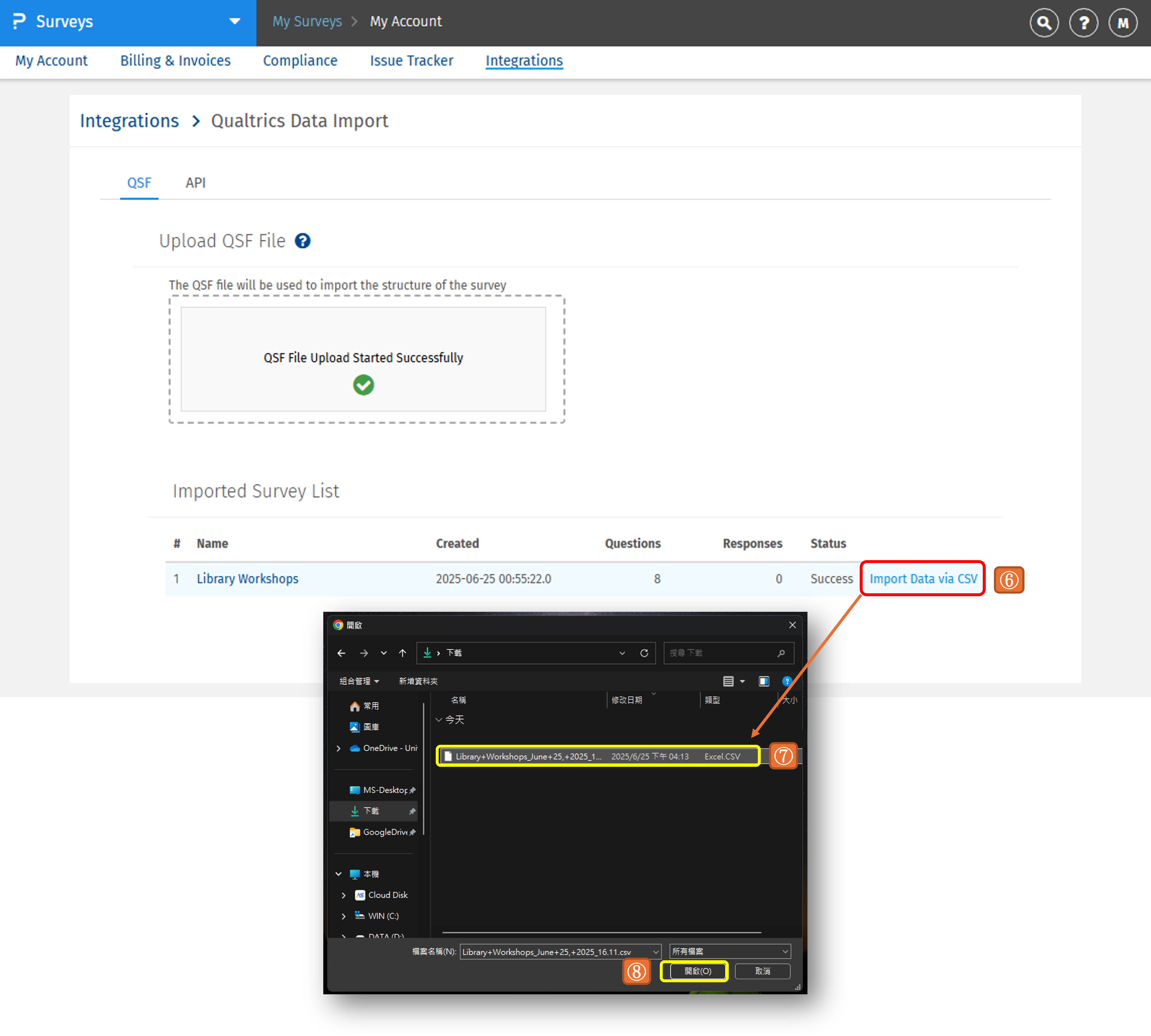Click the help icon beside Upload QSF File
1151x1036 pixels.
coord(302,241)
